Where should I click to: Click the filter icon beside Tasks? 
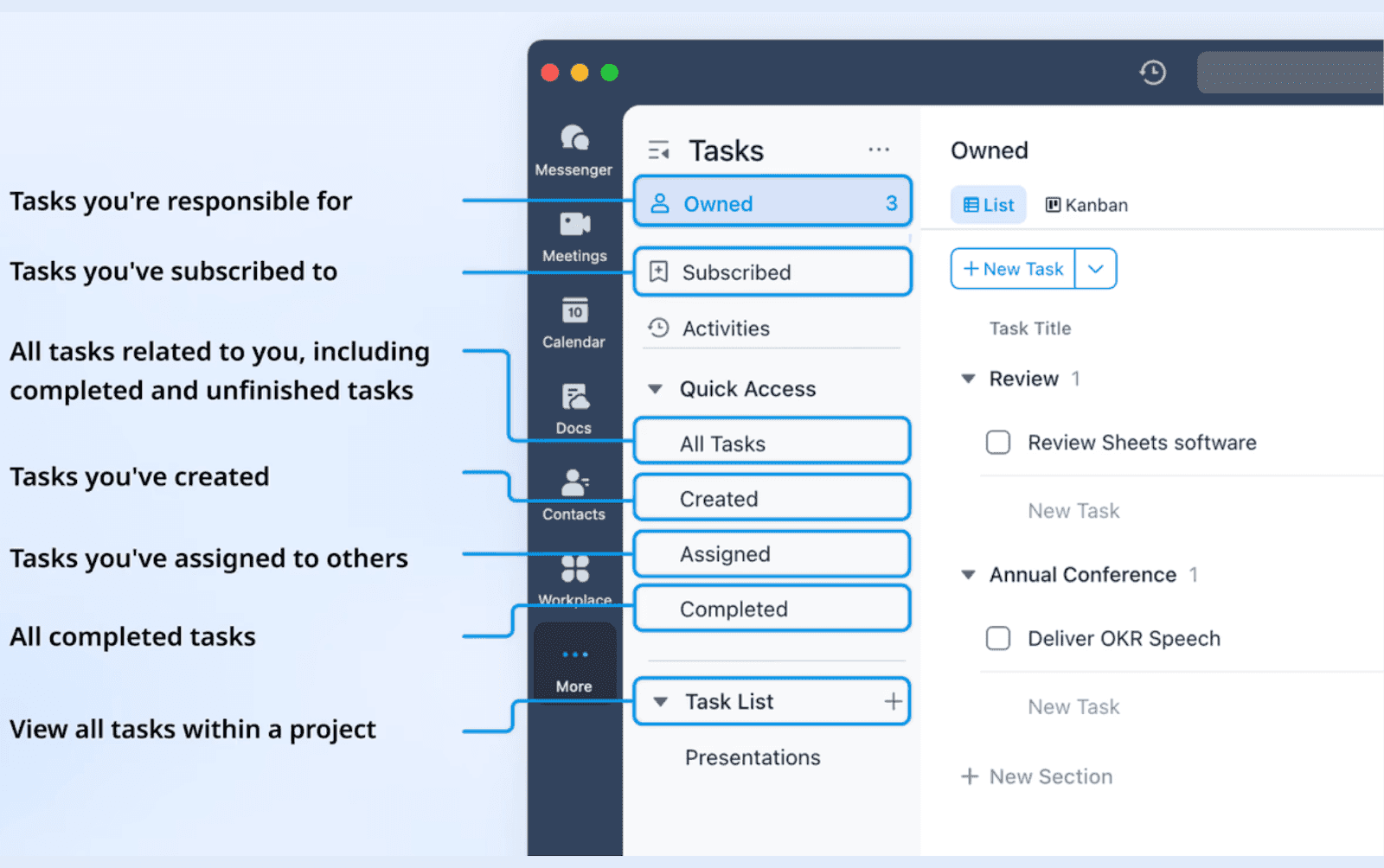[x=658, y=149]
